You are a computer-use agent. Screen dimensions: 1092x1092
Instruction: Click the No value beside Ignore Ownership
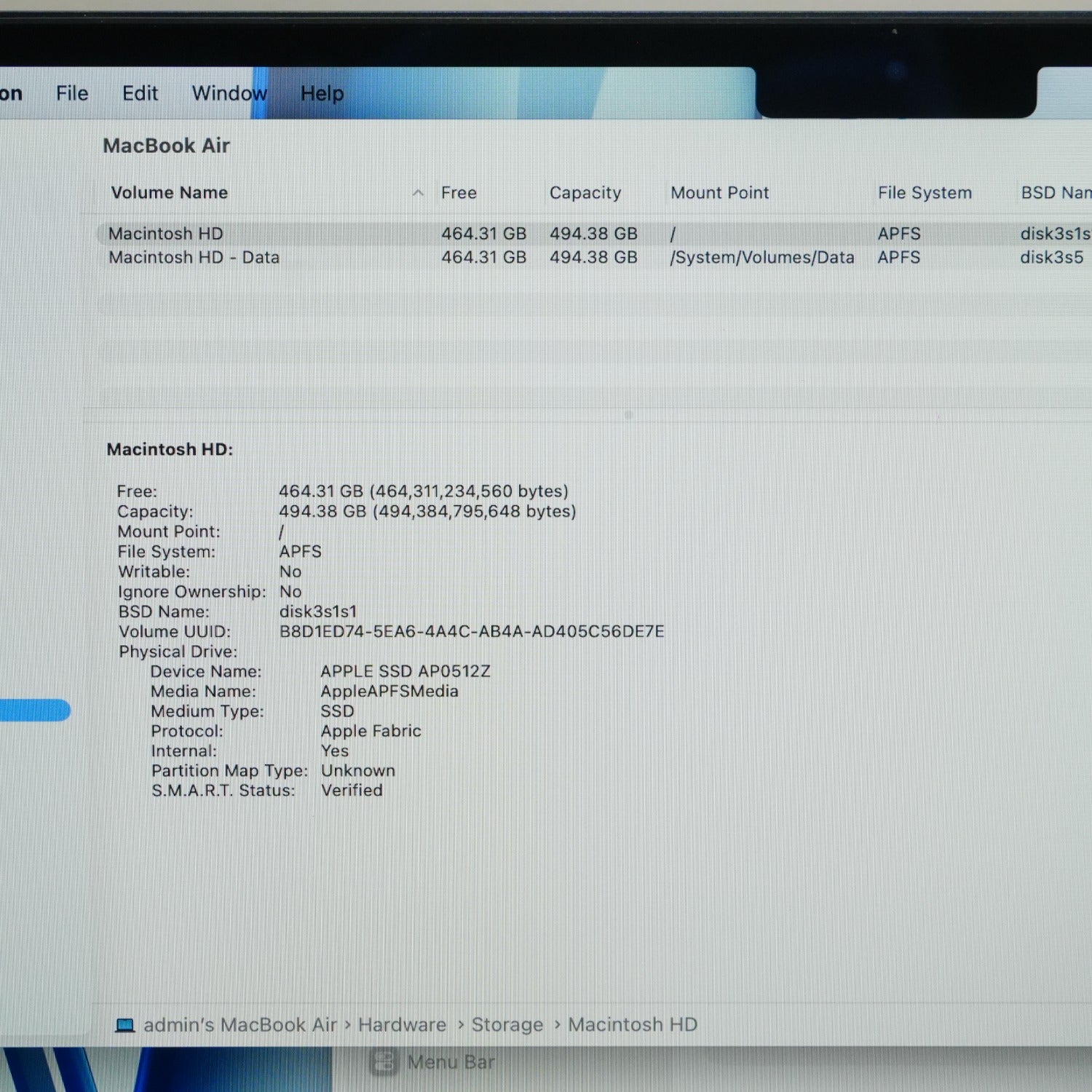pos(290,592)
